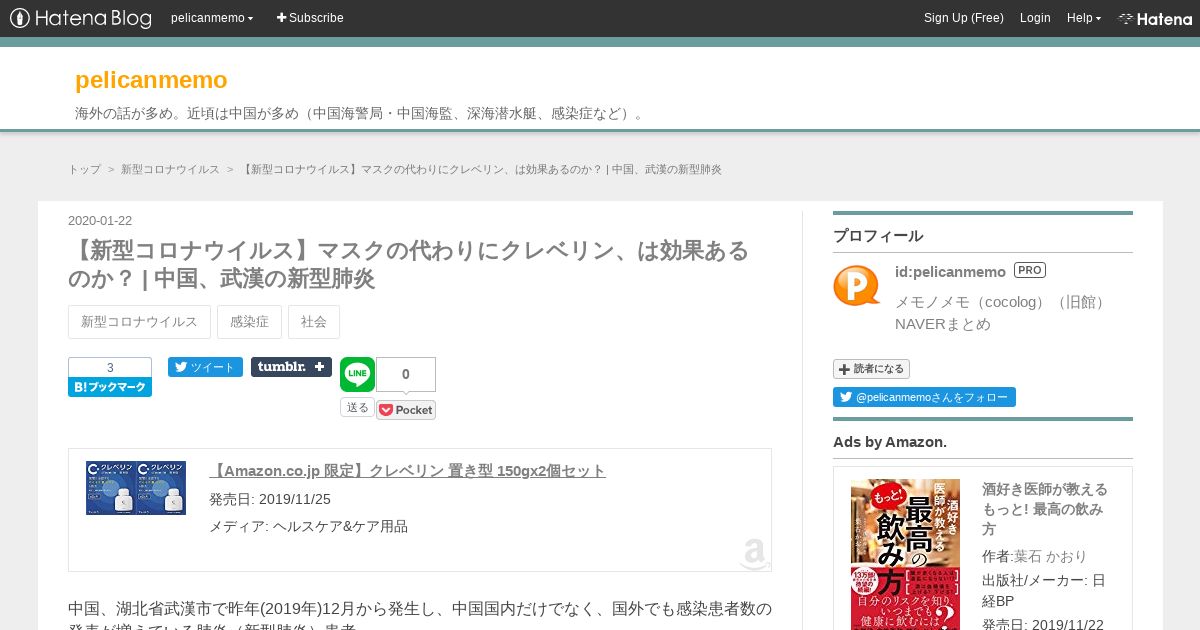The height and width of the screenshot is (630, 1200).
Task: Click NAVERまとめ profile text
Action: (943, 324)
